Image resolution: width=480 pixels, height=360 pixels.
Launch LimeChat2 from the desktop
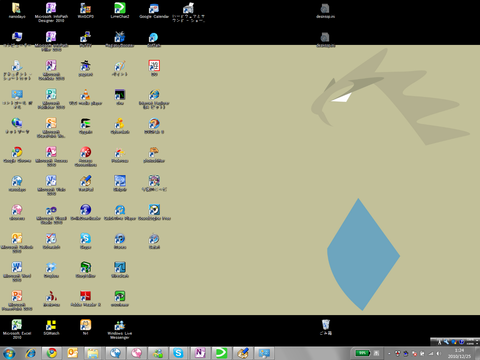pyautogui.click(x=120, y=10)
